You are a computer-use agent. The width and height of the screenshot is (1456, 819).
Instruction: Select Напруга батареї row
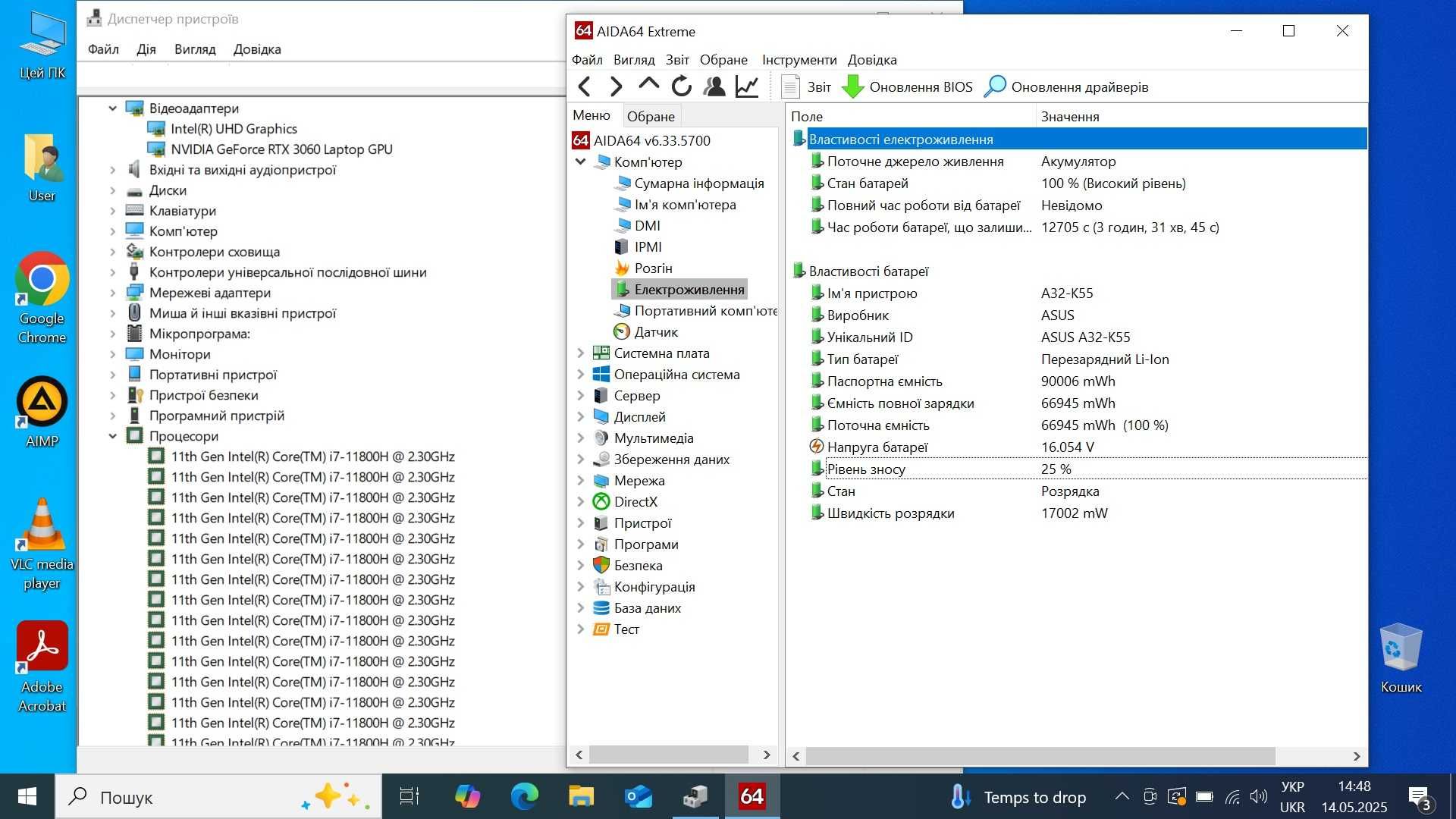tap(1087, 447)
